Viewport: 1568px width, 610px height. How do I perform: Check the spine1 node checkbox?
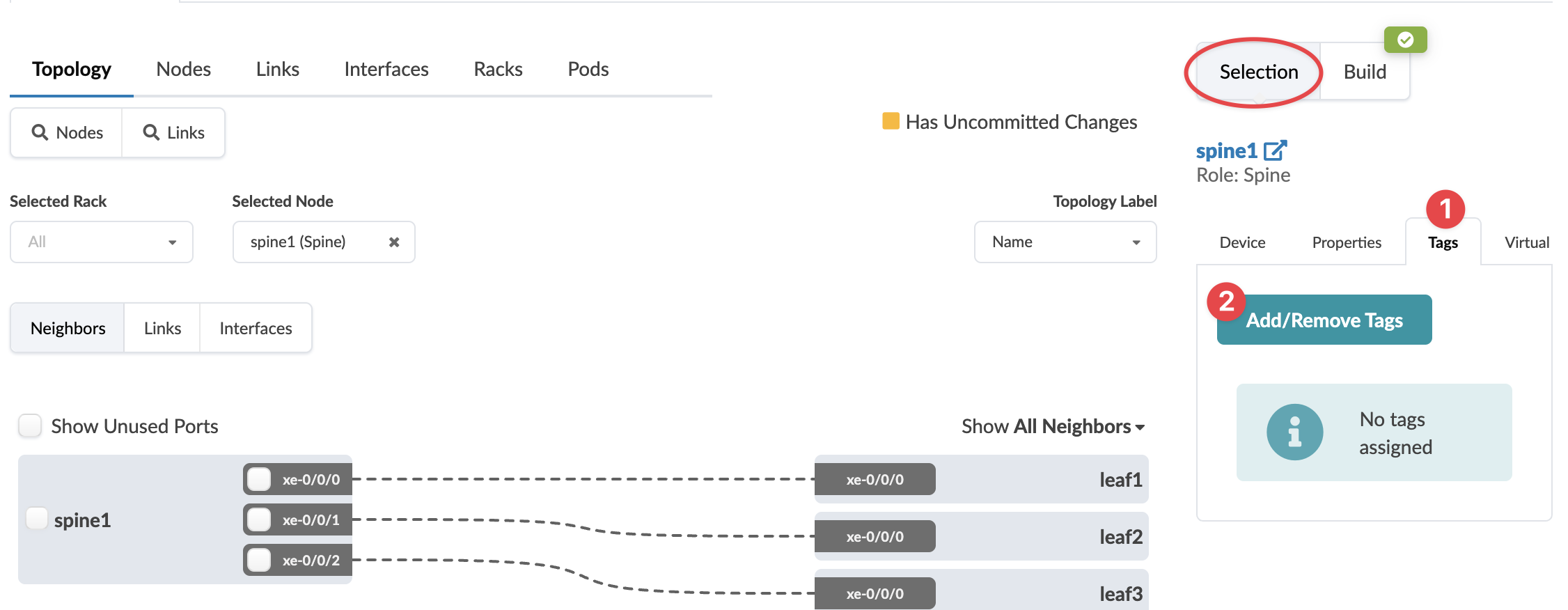click(36, 519)
